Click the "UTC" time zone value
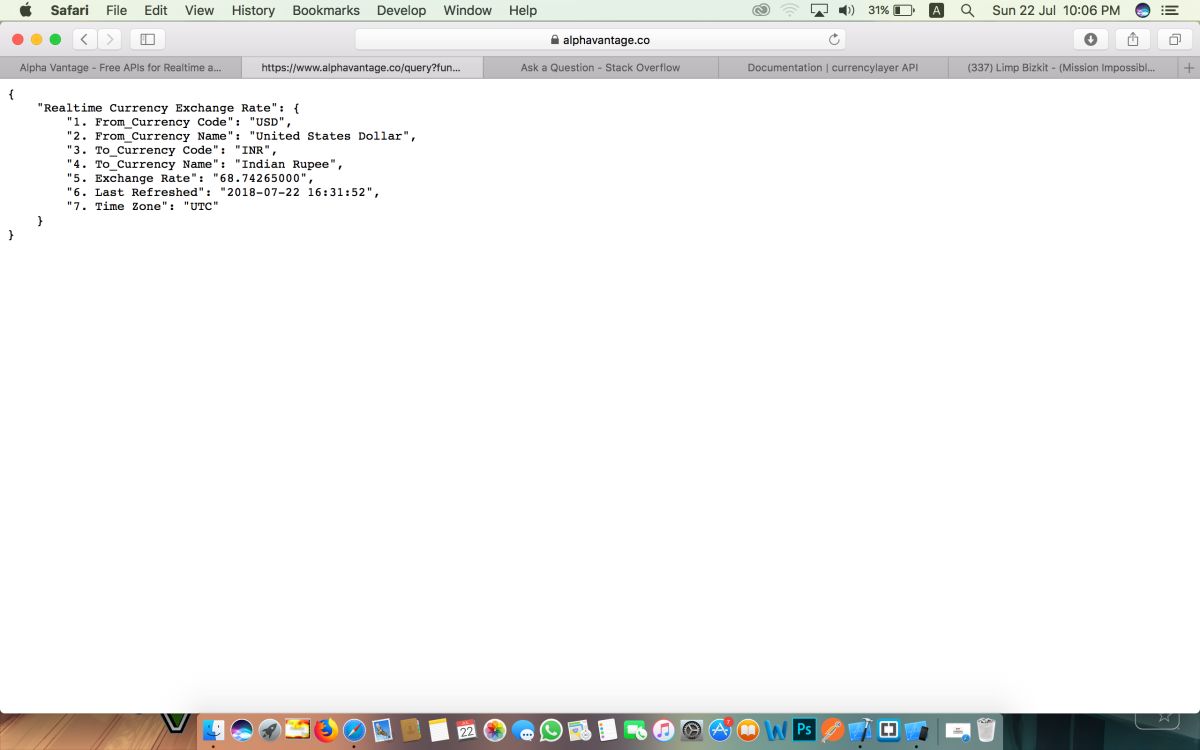 (x=201, y=206)
